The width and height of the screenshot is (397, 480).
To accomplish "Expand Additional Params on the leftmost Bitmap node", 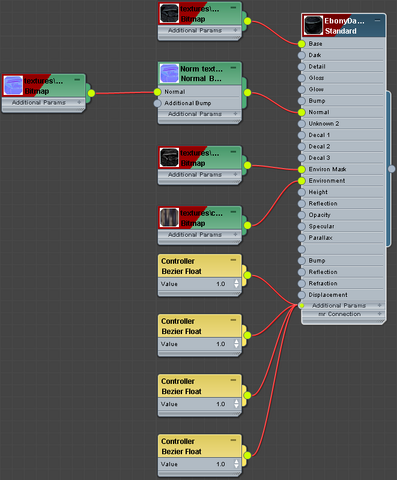I will tap(79, 102).
